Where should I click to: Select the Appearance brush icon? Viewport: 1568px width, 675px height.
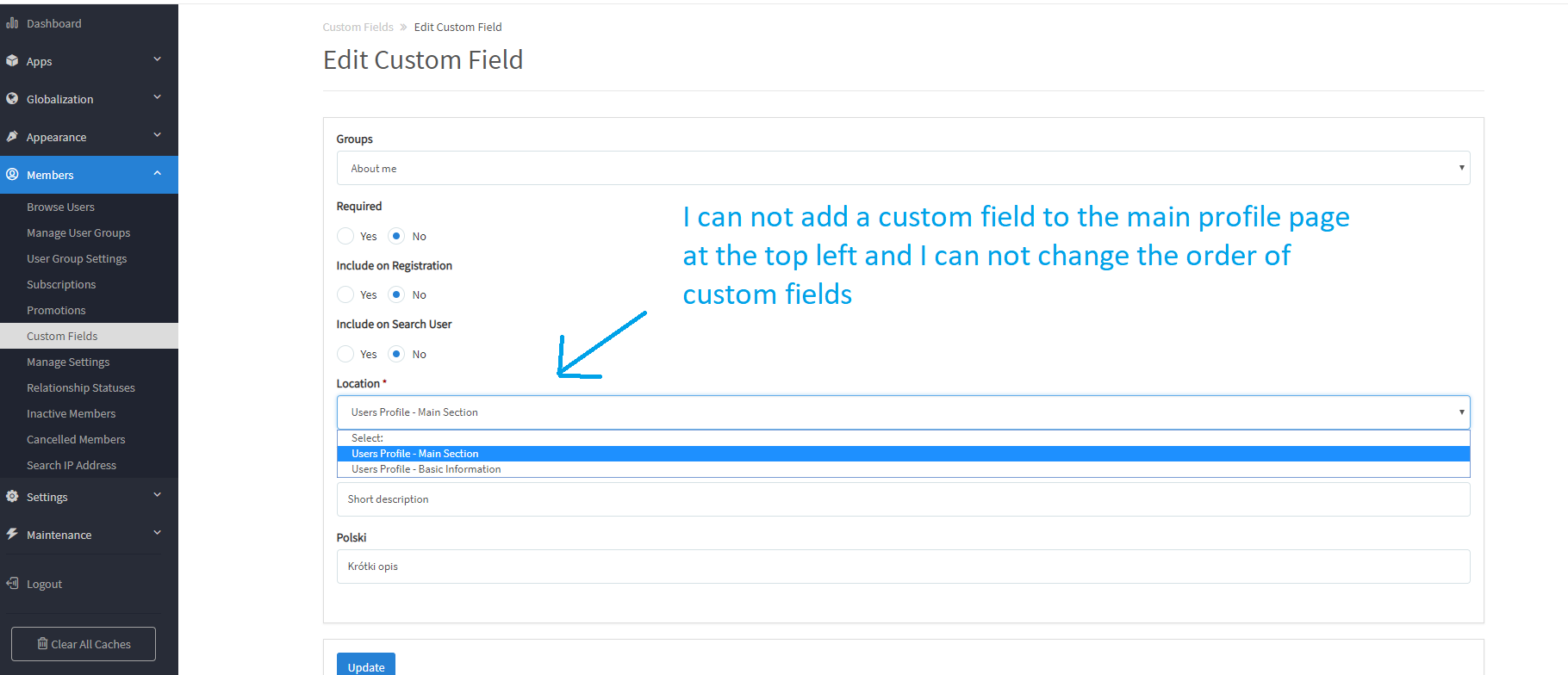pyautogui.click(x=13, y=136)
